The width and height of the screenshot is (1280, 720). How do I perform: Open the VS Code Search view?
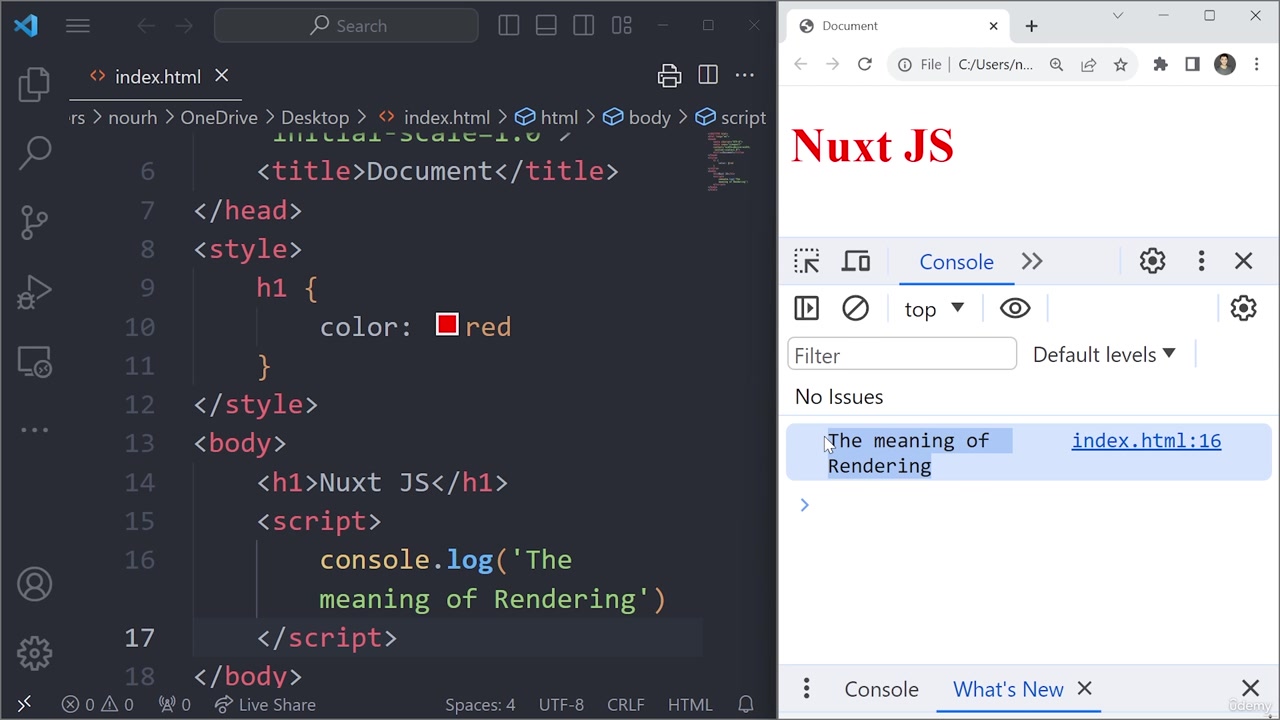coord(35,152)
